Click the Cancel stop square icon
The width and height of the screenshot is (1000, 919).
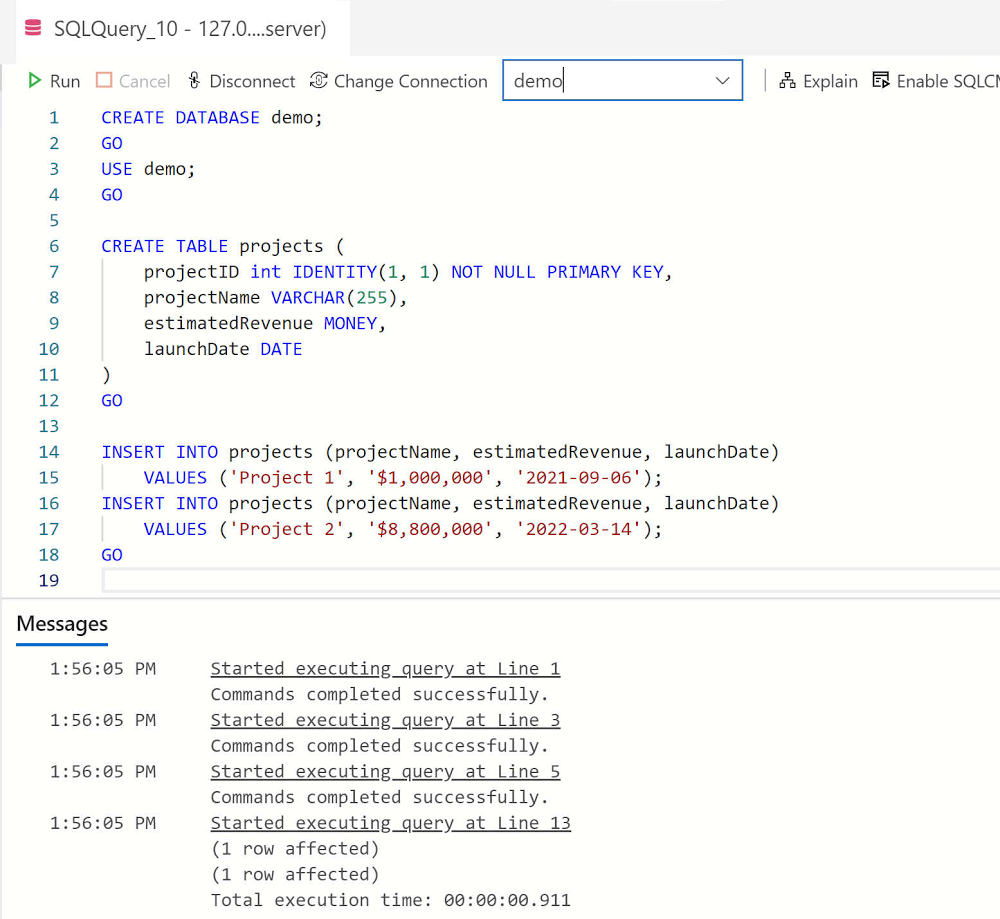[x=104, y=81]
